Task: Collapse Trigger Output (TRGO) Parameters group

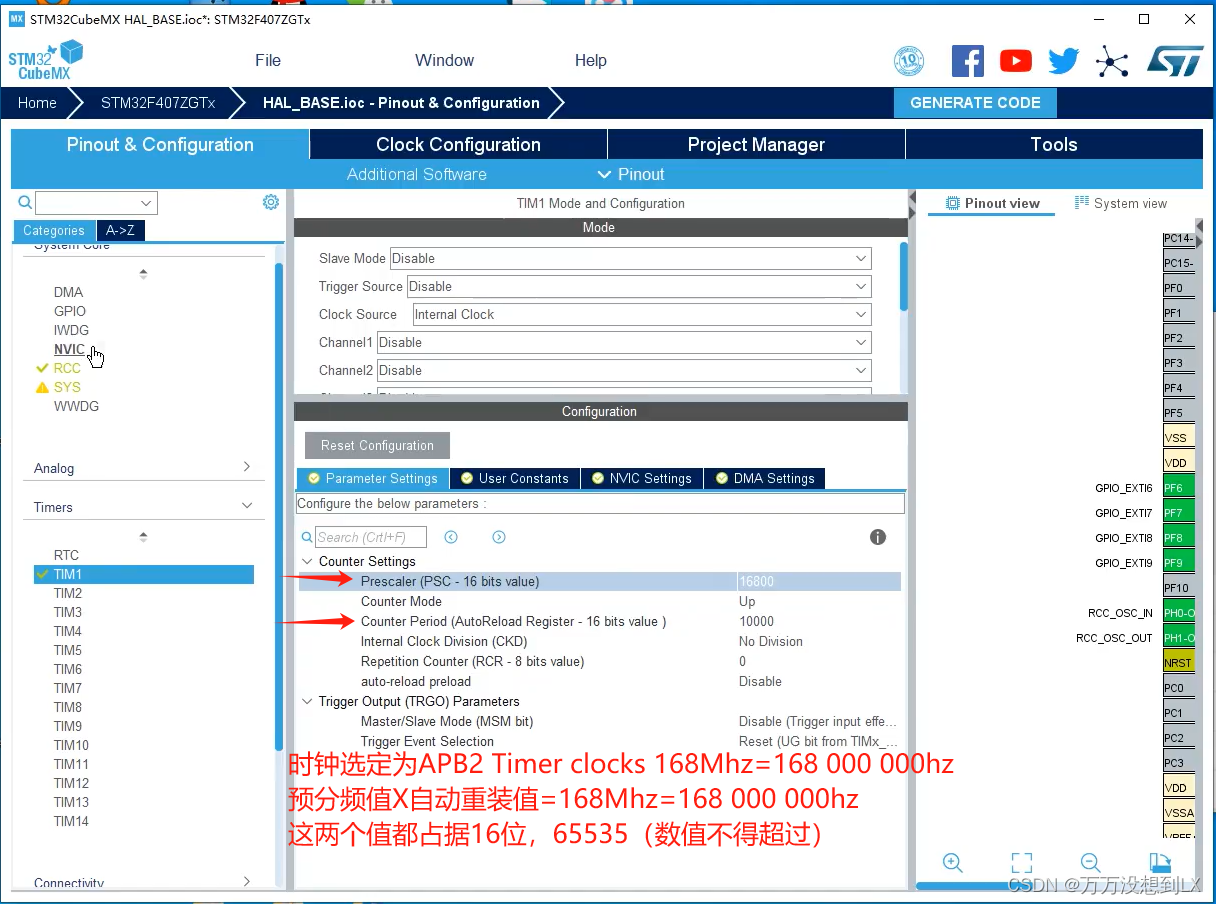Action: point(307,701)
